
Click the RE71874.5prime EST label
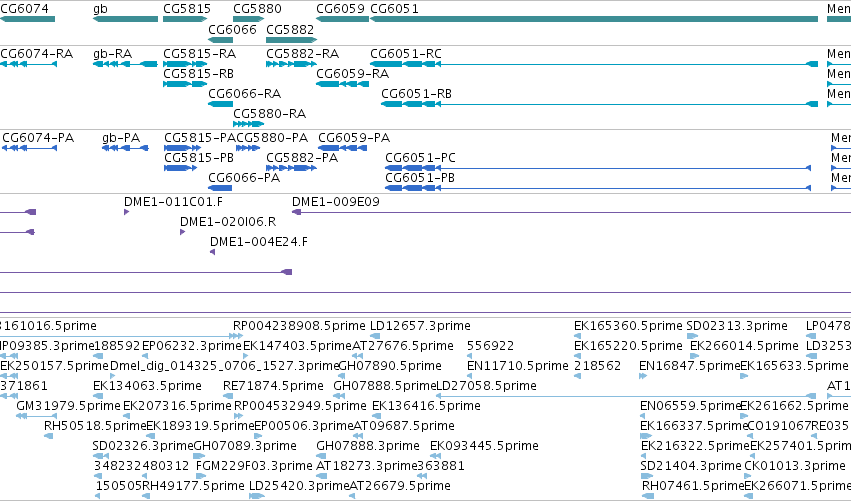pyautogui.click(x=273, y=386)
